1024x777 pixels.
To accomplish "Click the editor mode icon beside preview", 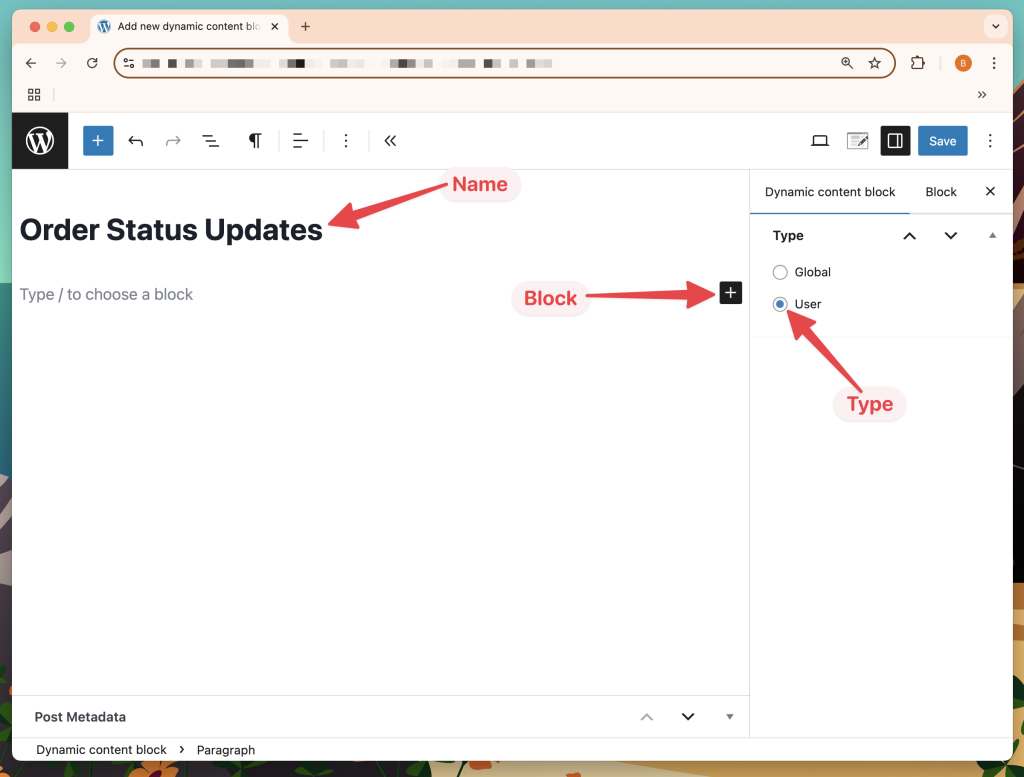I will click(857, 140).
